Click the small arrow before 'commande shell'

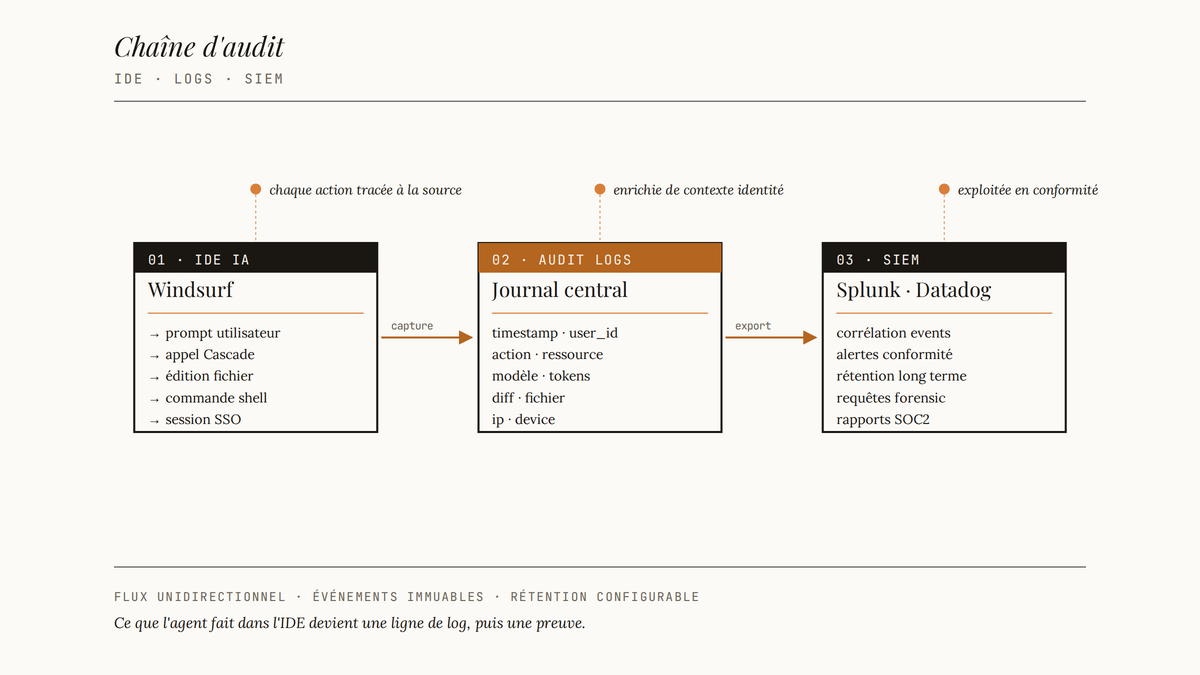pyautogui.click(x=154, y=399)
